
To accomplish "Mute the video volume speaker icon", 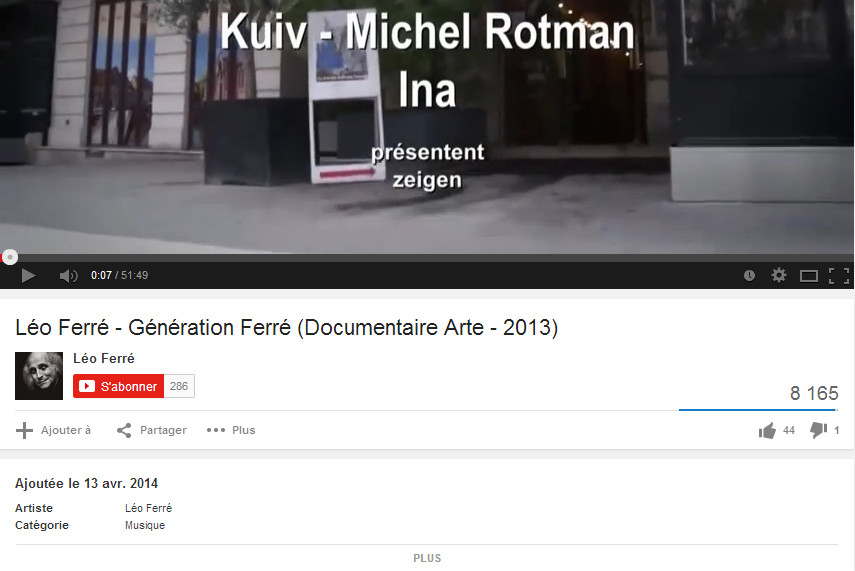I will coord(68,275).
